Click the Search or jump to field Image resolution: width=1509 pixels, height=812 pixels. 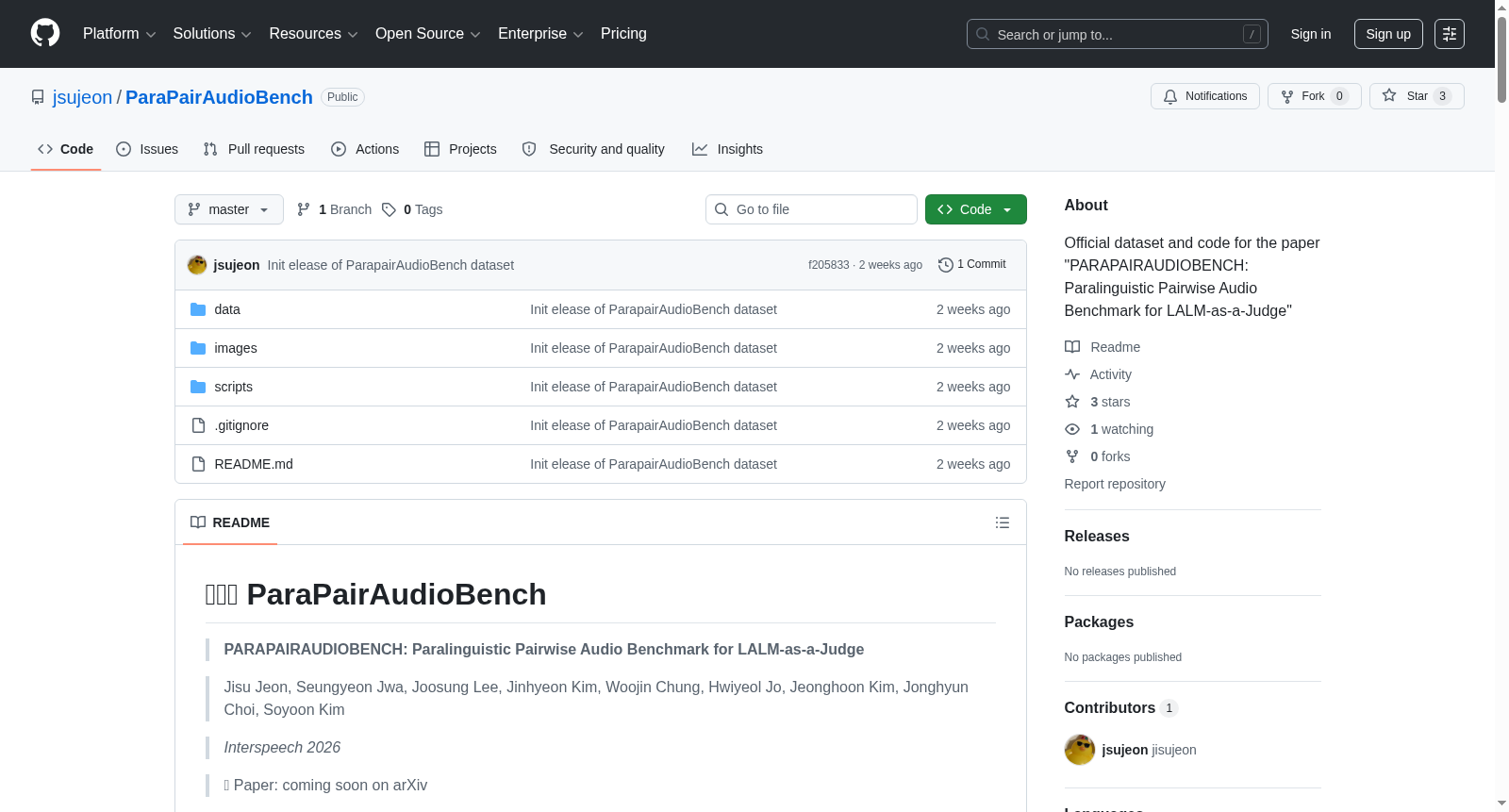(x=1118, y=34)
